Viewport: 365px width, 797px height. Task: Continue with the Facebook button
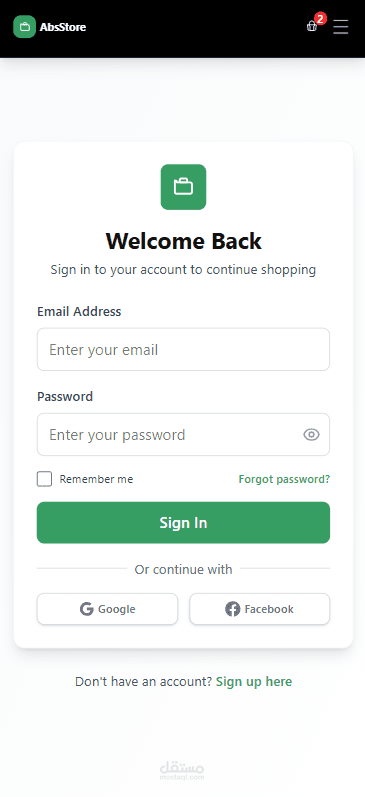point(260,609)
